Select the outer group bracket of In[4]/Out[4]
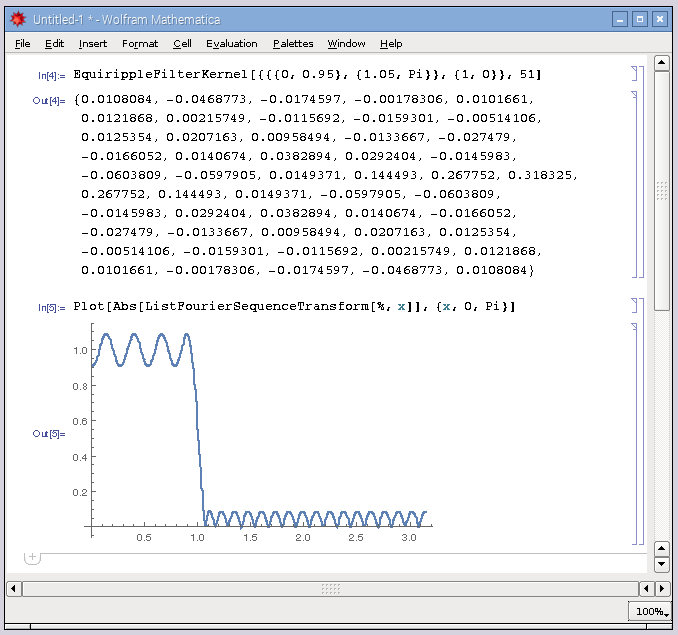This screenshot has width=678, height=635. (x=641, y=172)
